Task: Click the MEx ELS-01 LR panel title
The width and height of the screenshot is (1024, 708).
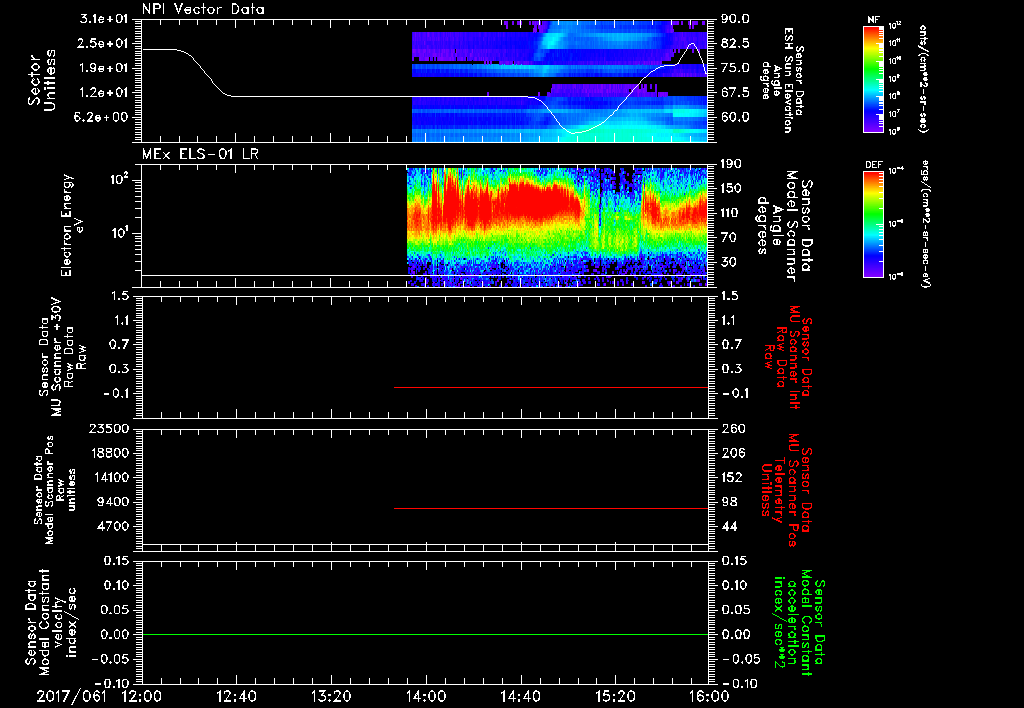Action: point(200,154)
